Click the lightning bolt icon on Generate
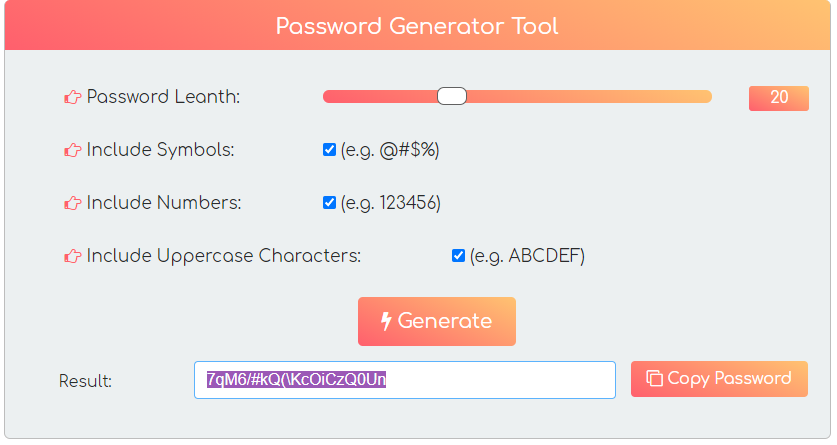 [x=386, y=321]
